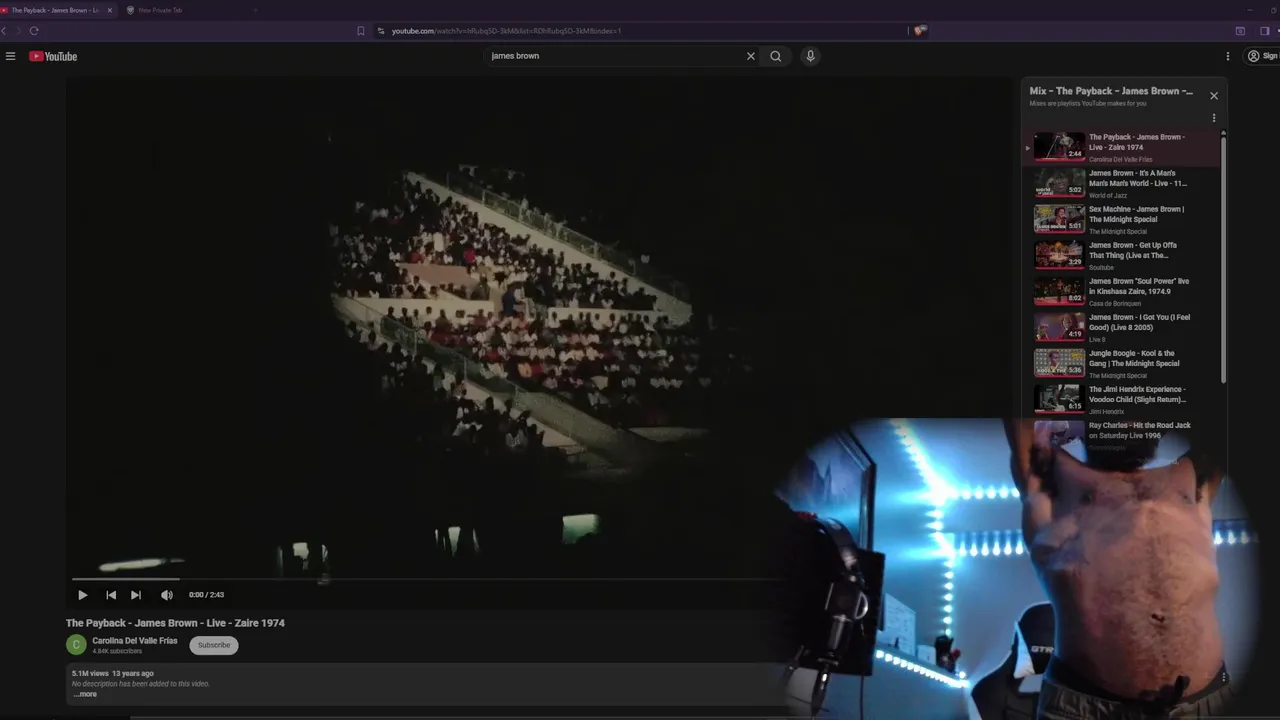Clear the james brown search text
The image size is (1280, 720).
[x=751, y=56]
